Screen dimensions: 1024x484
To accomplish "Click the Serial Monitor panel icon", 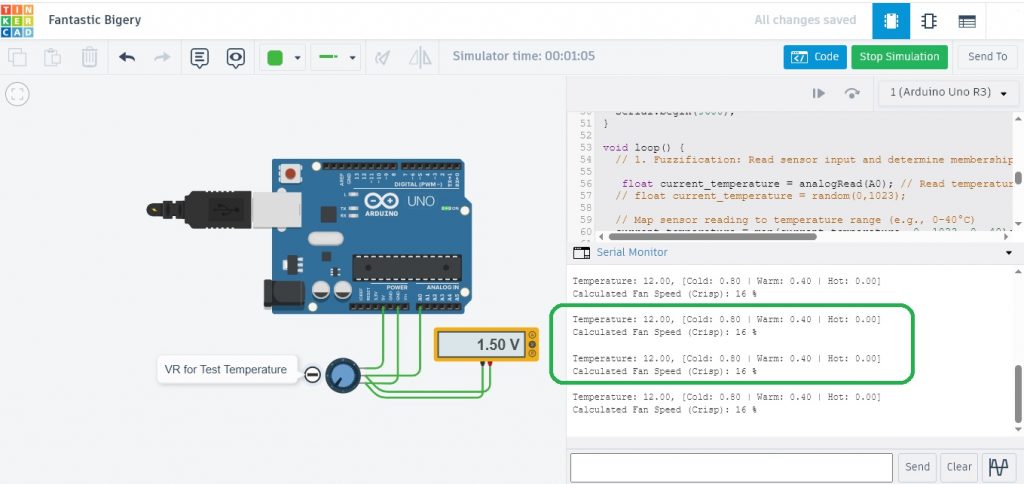I will pyautogui.click(x=581, y=253).
